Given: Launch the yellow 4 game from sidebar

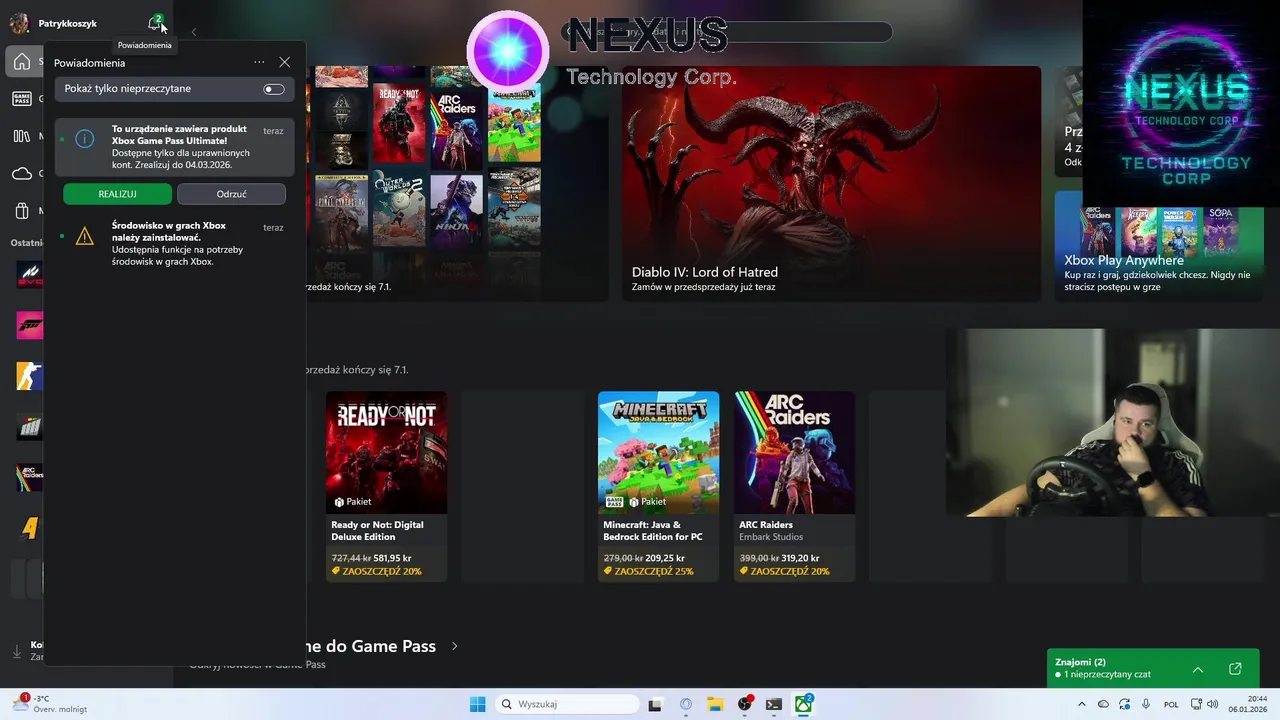Looking at the screenshot, I should 29,529.
